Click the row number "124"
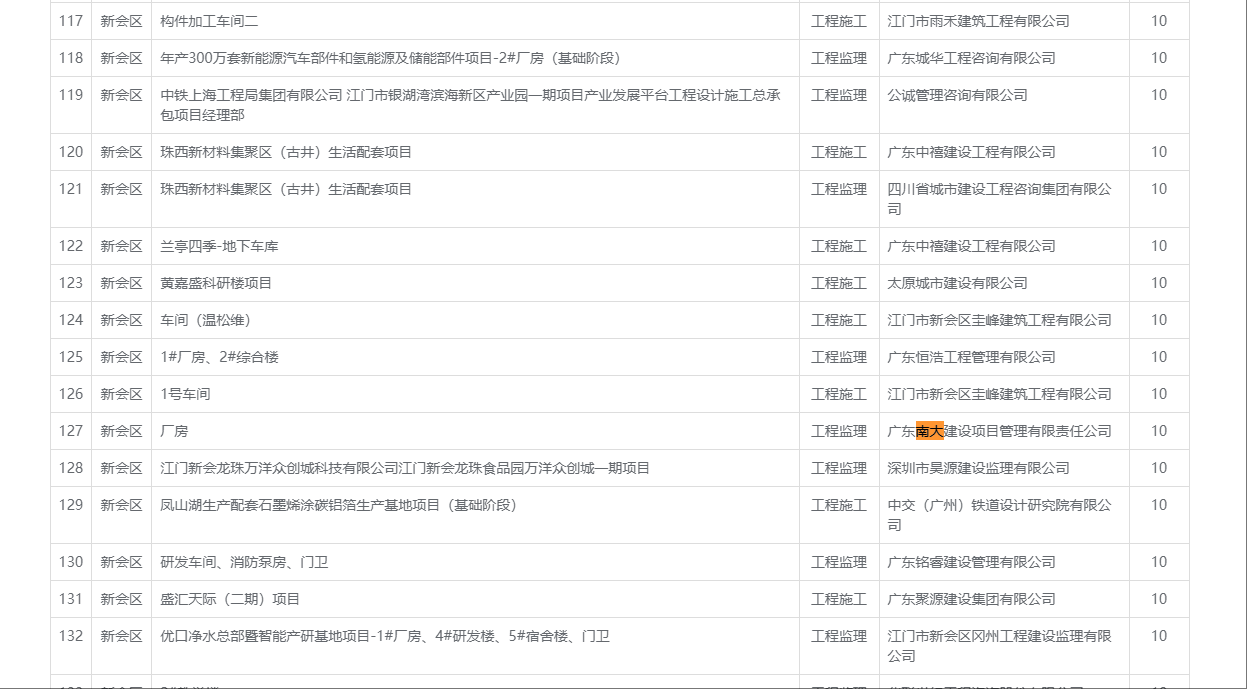 coord(71,320)
